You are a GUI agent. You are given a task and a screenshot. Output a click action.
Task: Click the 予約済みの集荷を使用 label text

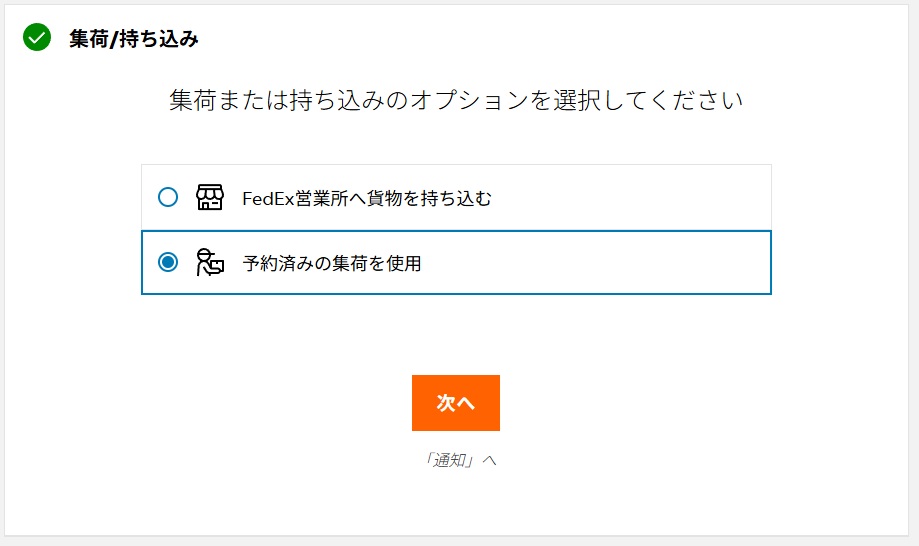(331, 263)
